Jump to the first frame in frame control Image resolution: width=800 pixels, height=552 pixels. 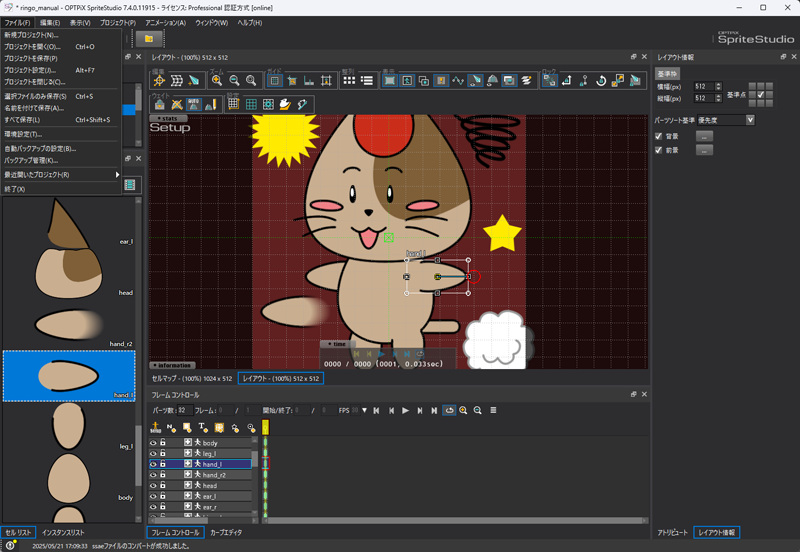coord(377,410)
